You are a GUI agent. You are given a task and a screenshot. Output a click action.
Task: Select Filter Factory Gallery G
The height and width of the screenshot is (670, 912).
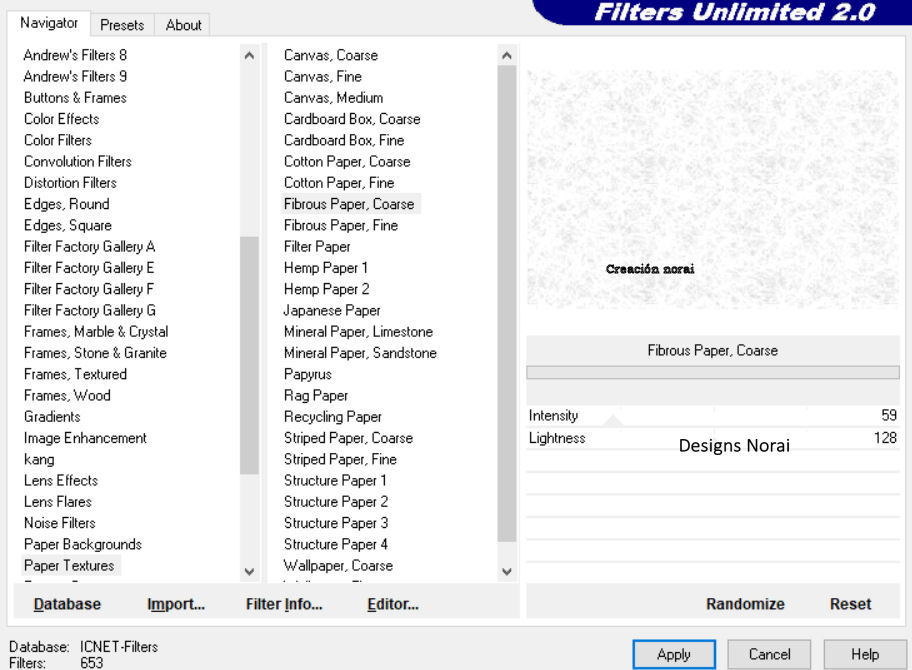[x=89, y=310]
